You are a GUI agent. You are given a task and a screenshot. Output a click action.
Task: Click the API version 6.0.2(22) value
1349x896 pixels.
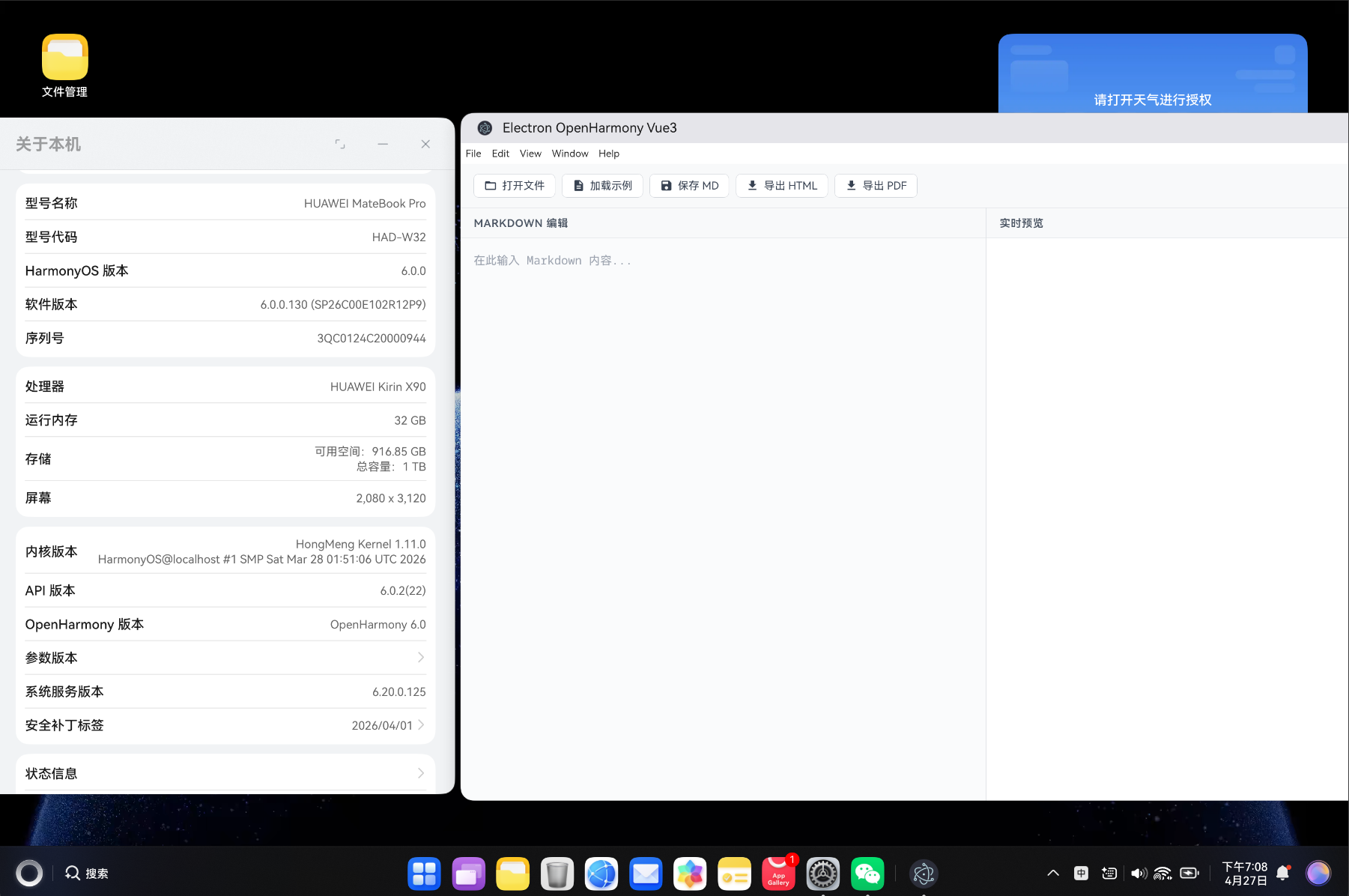pos(403,590)
